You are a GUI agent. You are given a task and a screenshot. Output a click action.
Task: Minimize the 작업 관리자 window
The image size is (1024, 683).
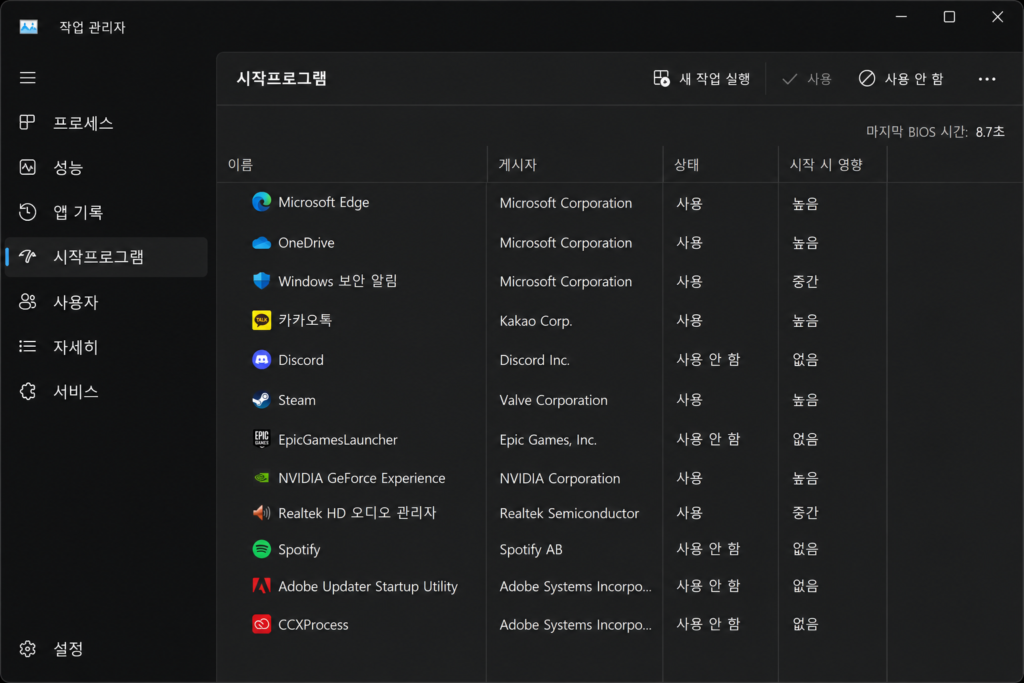click(901, 17)
